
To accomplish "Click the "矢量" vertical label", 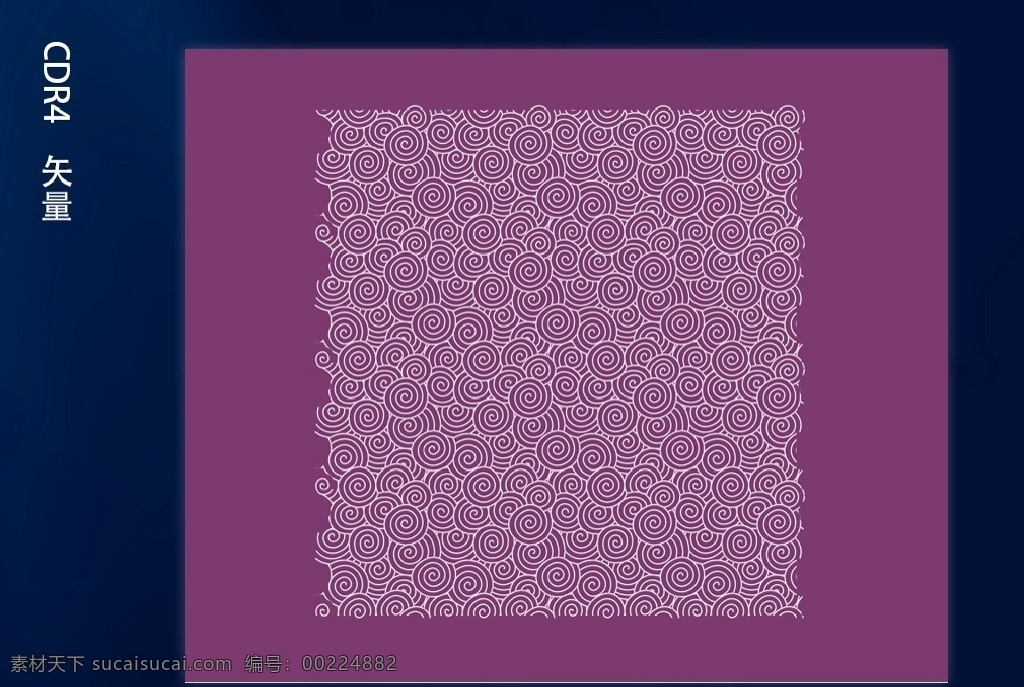I will pyautogui.click(x=57, y=189).
